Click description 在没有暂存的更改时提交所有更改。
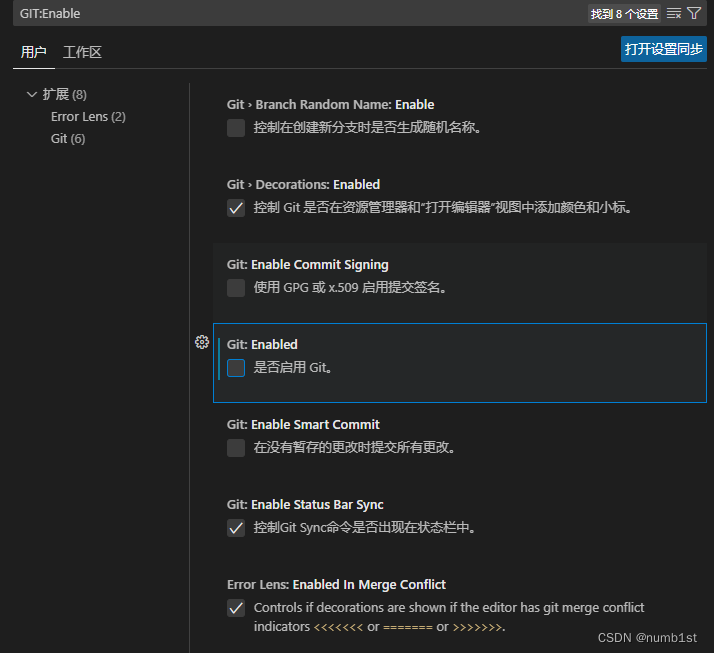This screenshot has width=714, height=653. click(x=355, y=448)
